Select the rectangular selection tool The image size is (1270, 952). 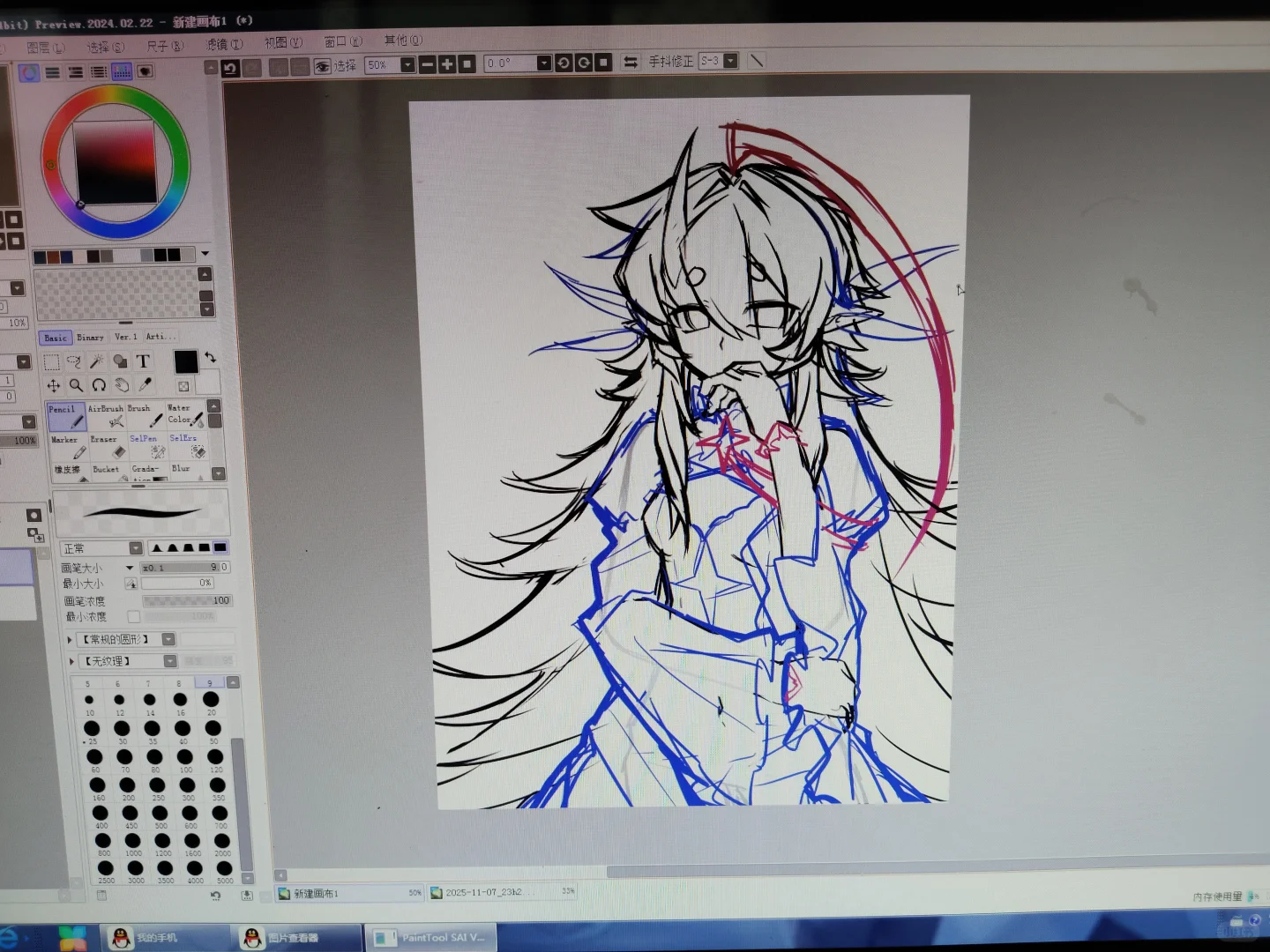52,361
